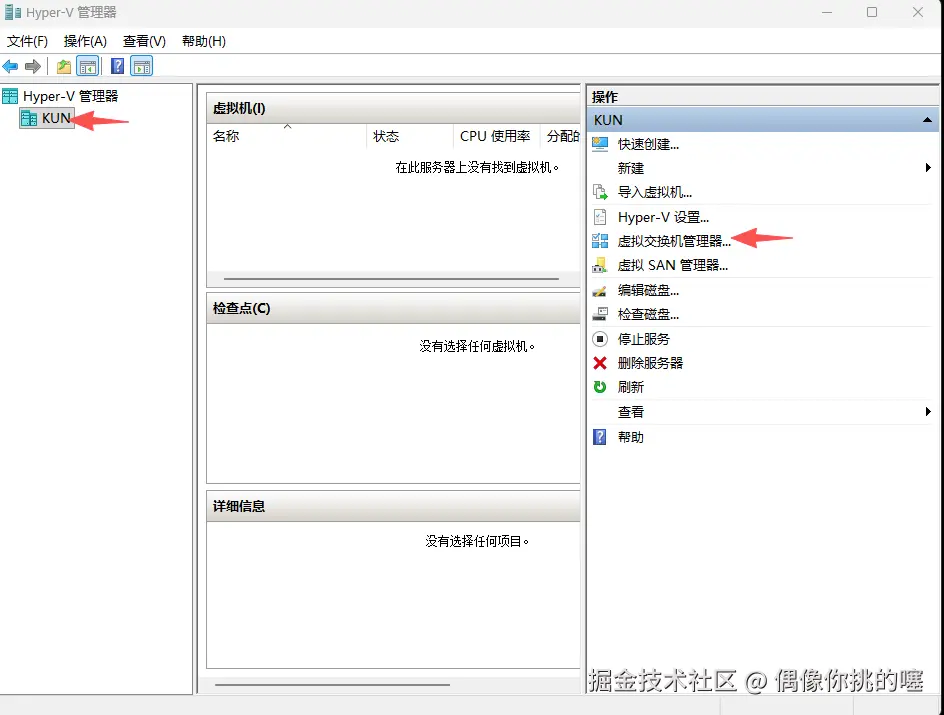Image resolution: width=944 pixels, height=715 pixels.
Task: Click the 编辑磁盘 icon
Action: [x=600, y=291]
